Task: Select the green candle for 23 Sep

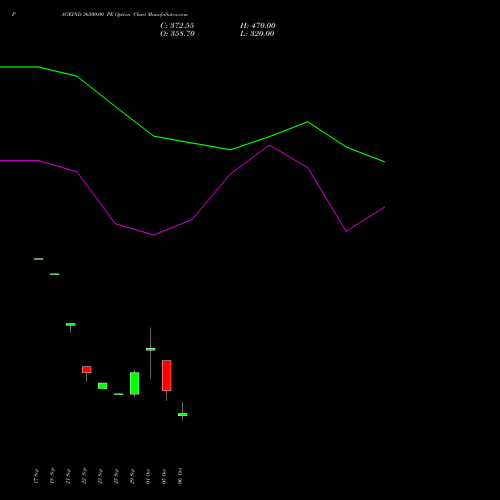Action: [x=103, y=386]
